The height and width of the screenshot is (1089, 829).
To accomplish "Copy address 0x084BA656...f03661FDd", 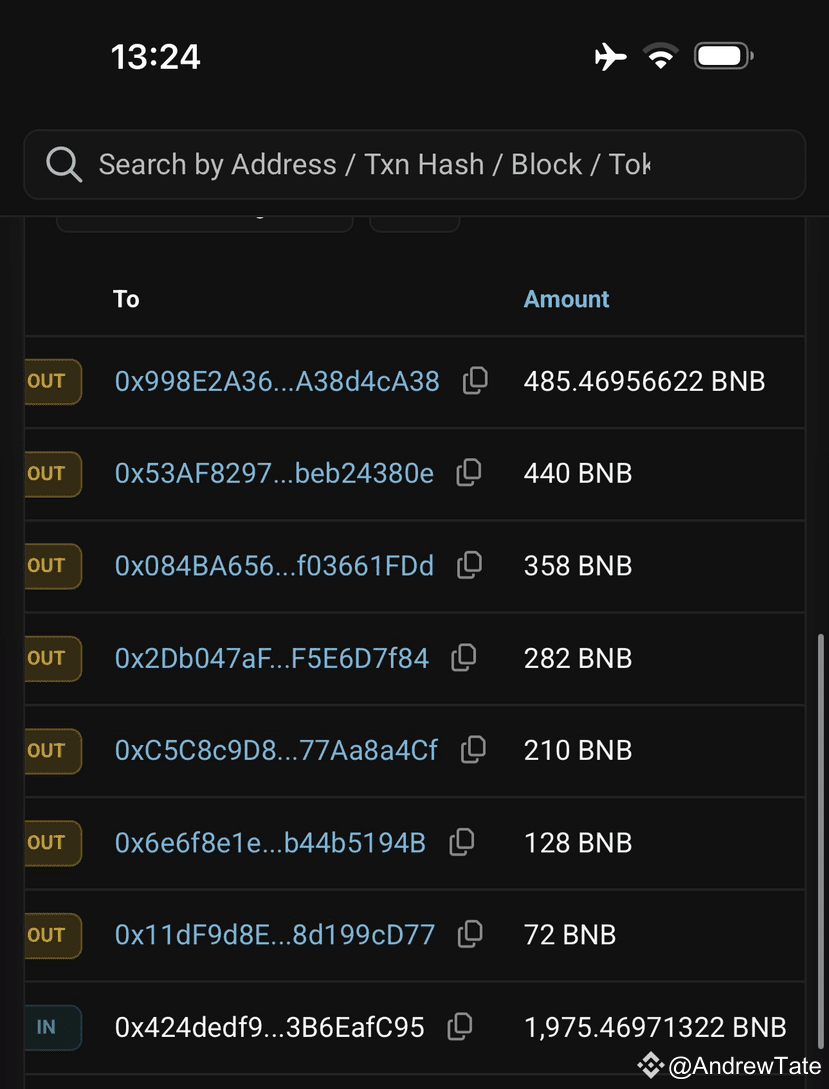I will click(470, 565).
